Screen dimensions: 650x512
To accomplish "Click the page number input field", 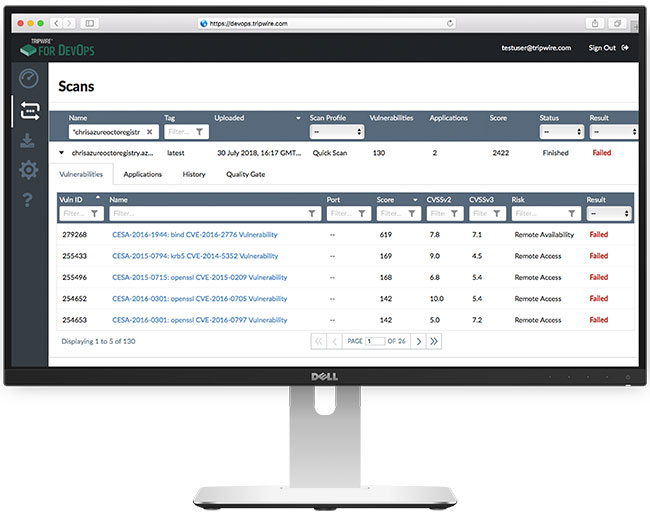I will pos(375,341).
